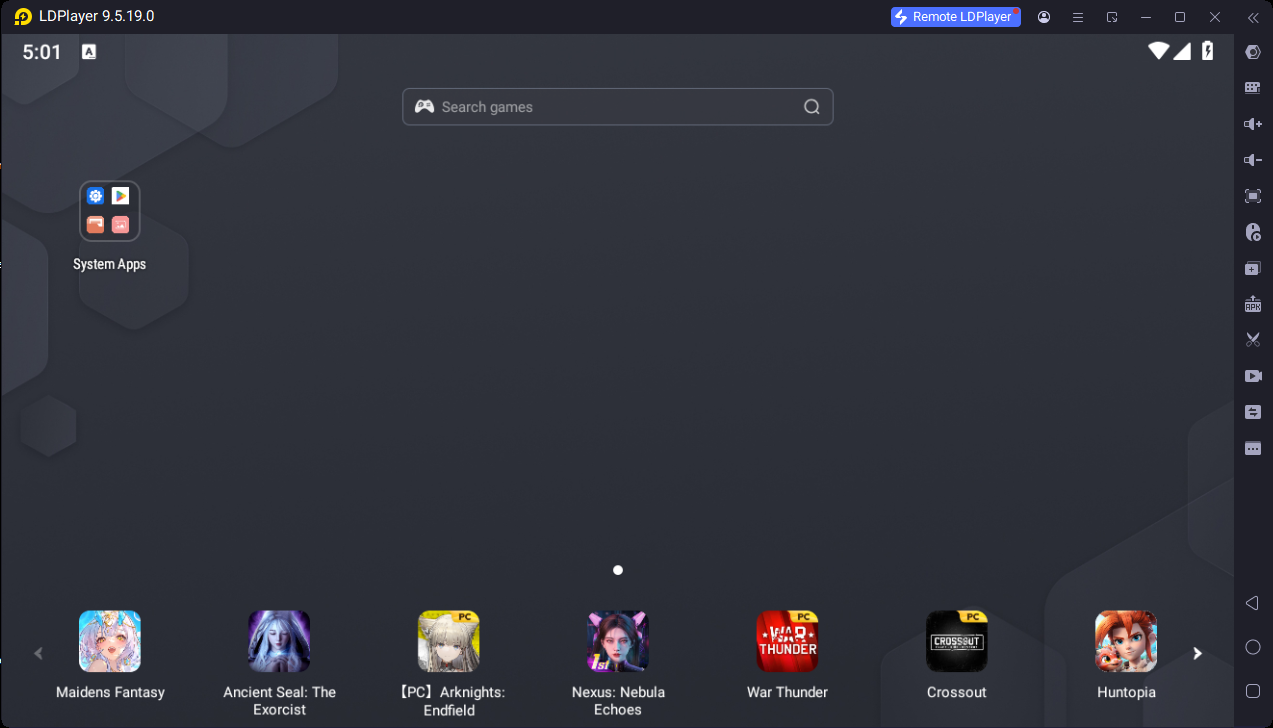Click the Search games input field
The height and width of the screenshot is (728, 1273).
point(617,107)
